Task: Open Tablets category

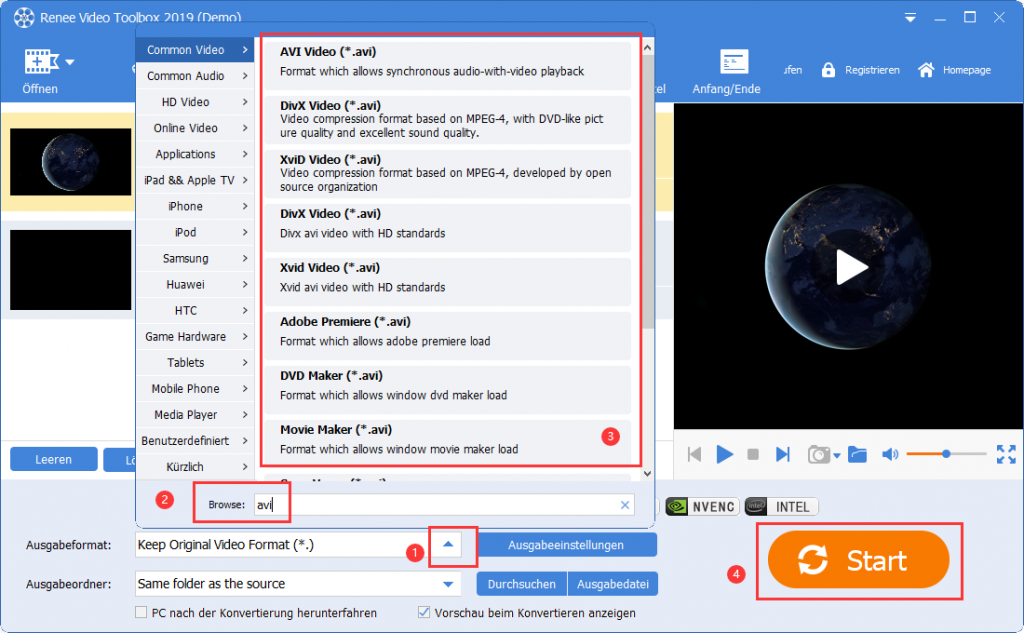Action: click(x=195, y=363)
